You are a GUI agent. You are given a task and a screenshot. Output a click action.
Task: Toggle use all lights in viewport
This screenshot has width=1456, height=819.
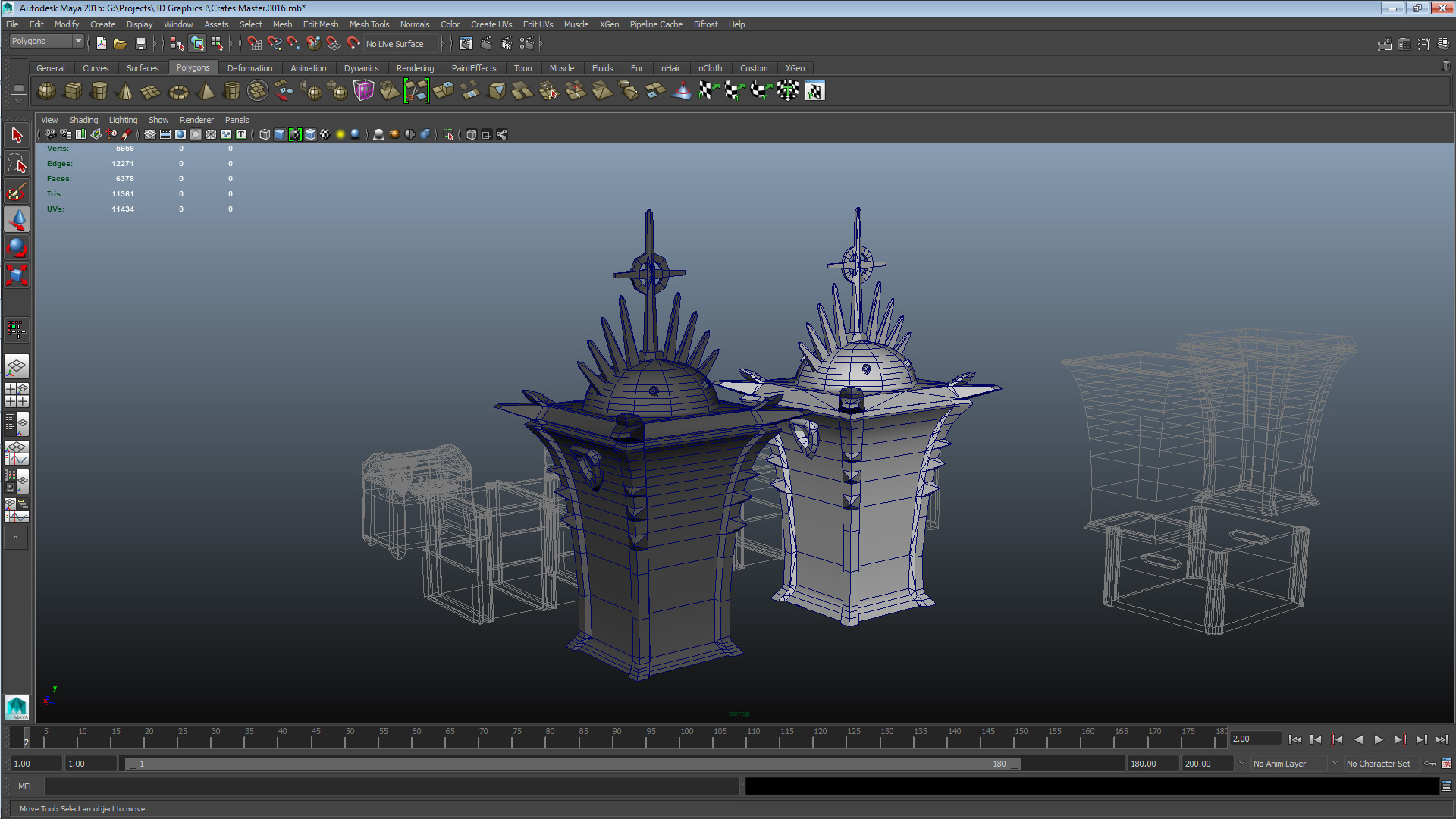click(x=340, y=134)
